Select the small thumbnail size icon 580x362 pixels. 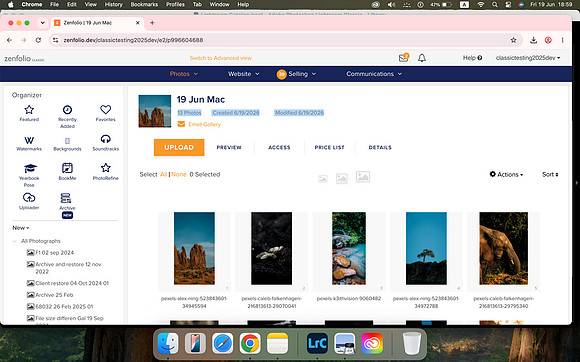coord(323,179)
